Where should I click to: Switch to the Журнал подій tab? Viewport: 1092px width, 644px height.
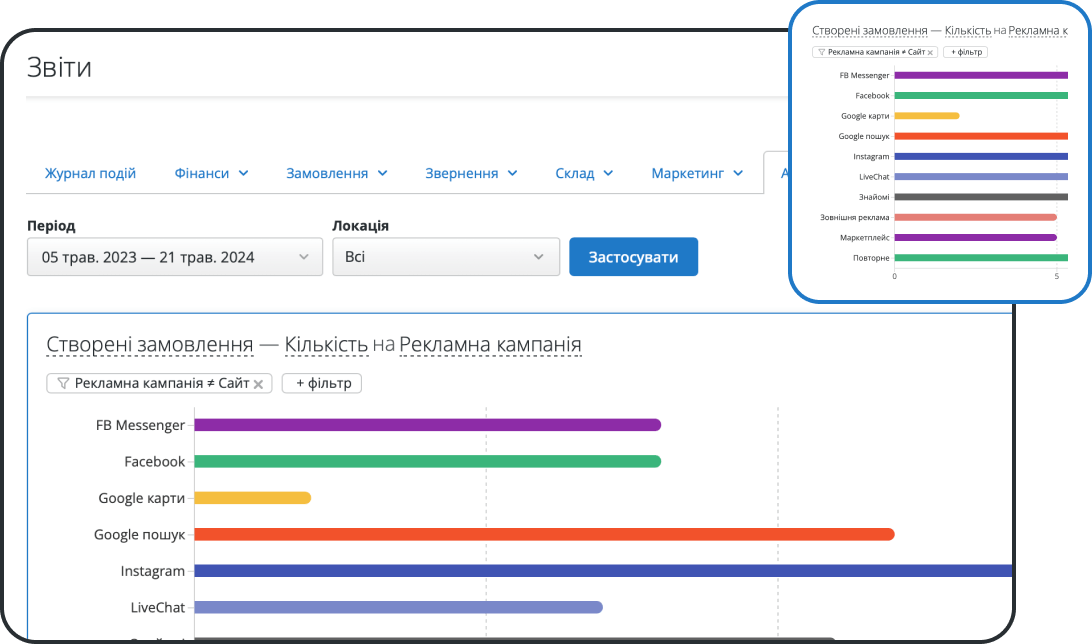[x=90, y=174]
